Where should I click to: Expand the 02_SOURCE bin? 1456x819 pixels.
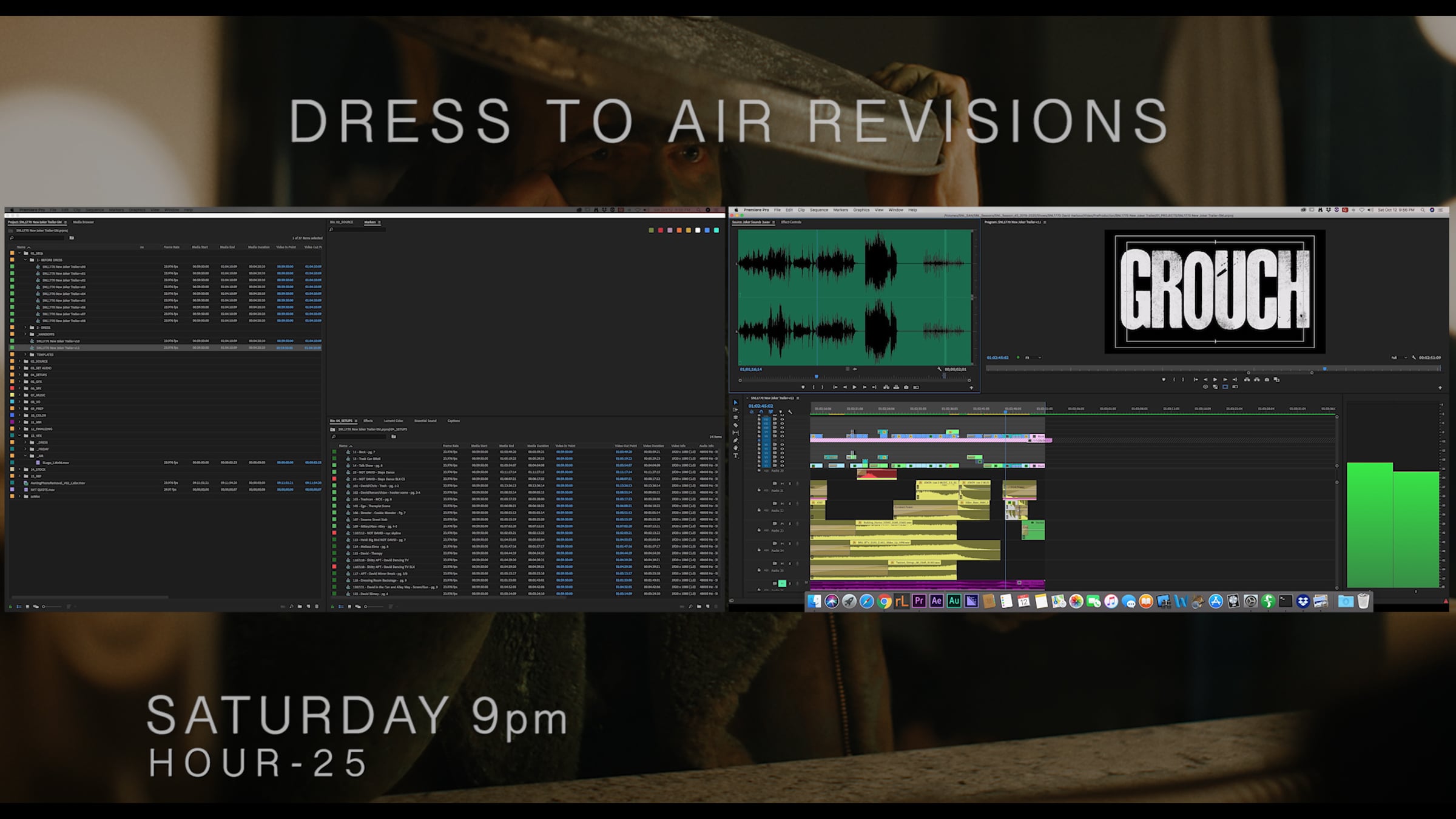tap(19, 361)
